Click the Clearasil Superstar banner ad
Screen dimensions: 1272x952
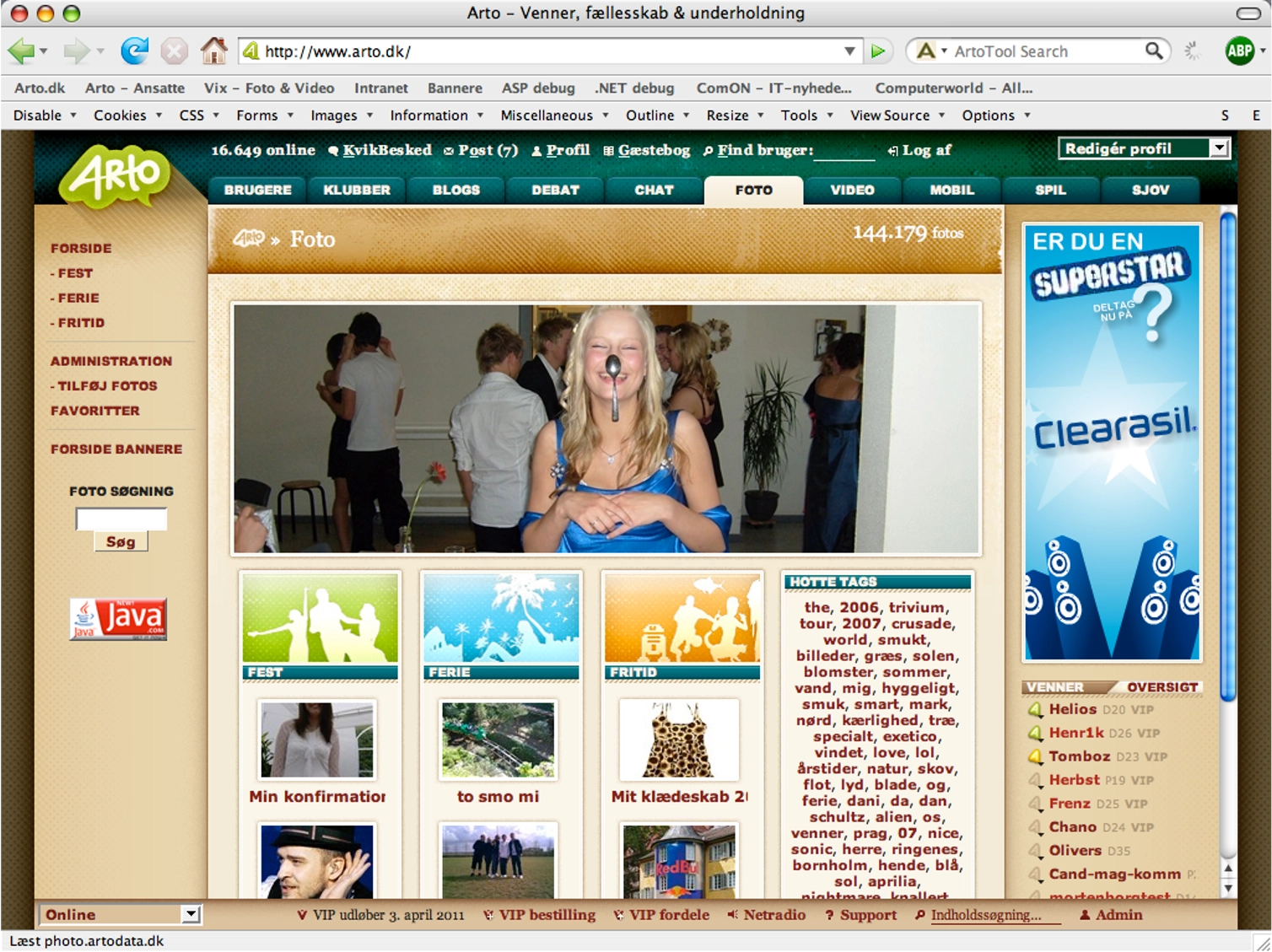(x=1112, y=442)
